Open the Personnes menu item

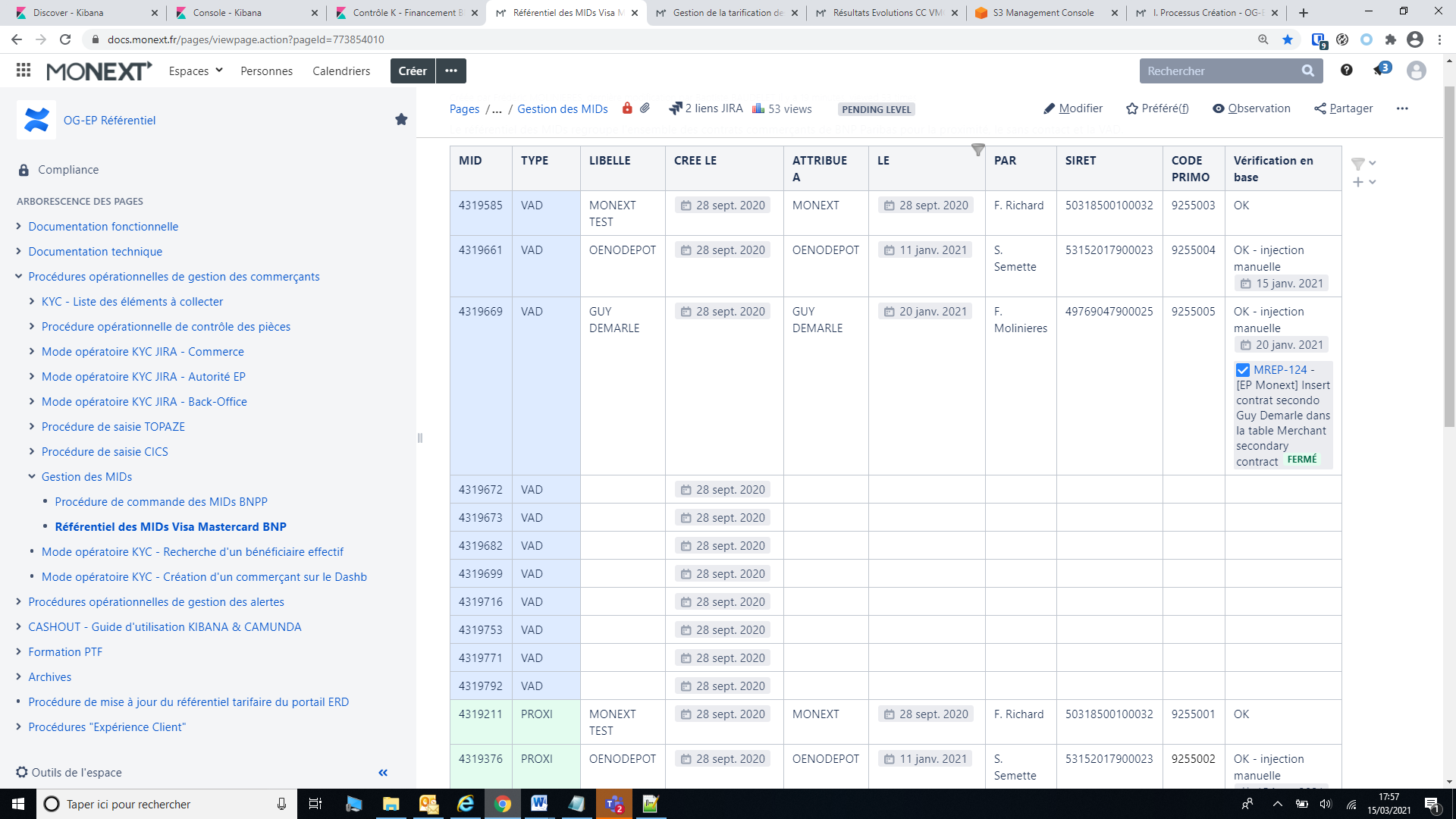click(x=266, y=71)
